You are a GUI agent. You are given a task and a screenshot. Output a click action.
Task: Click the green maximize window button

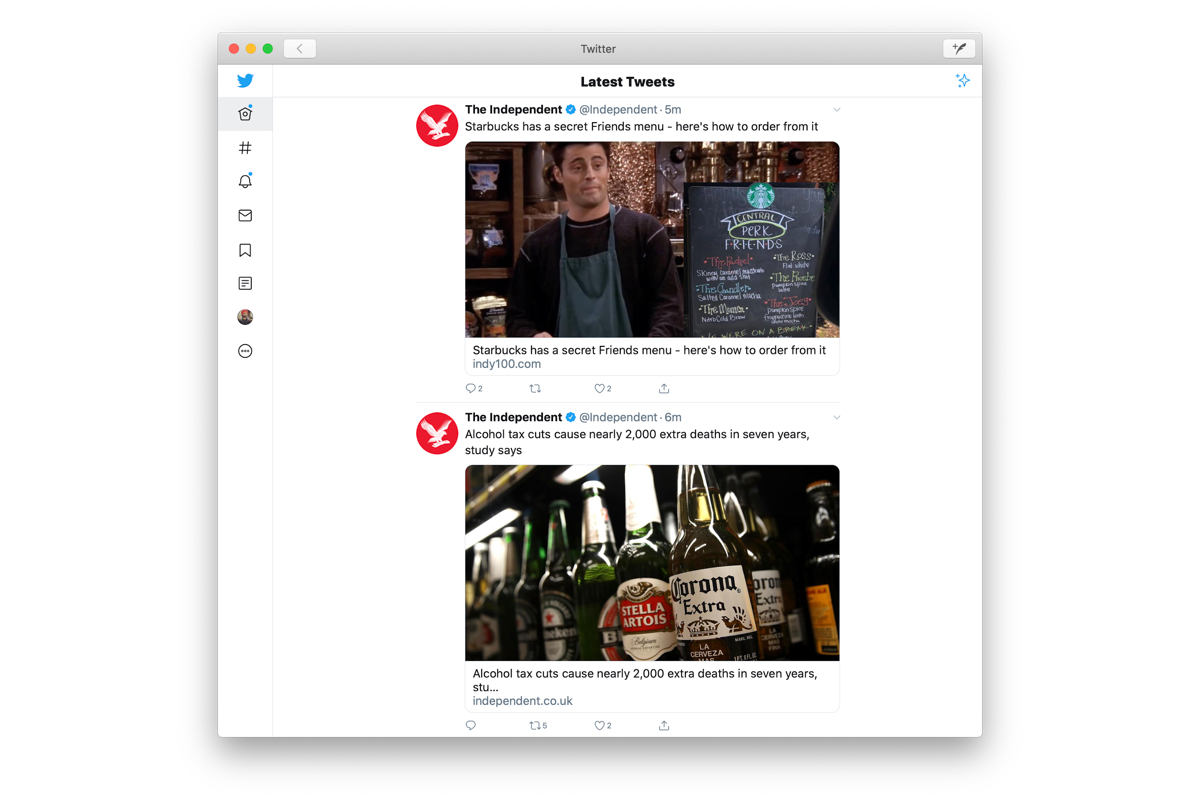coord(268,48)
